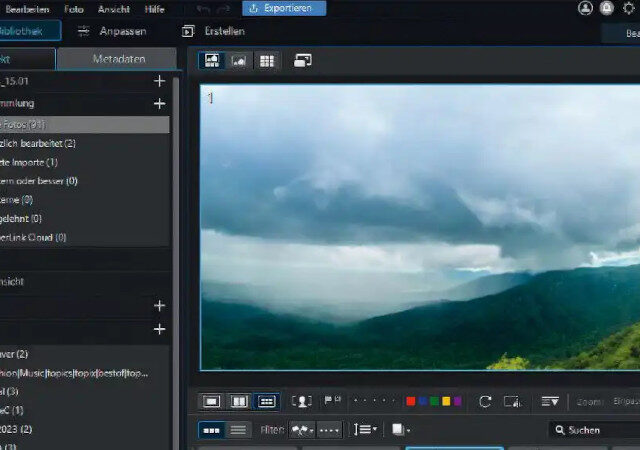Image resolution: width=640 pixels, height=450 pixels.
Task: Open the Metadaten tab
Action: (117, 59)
